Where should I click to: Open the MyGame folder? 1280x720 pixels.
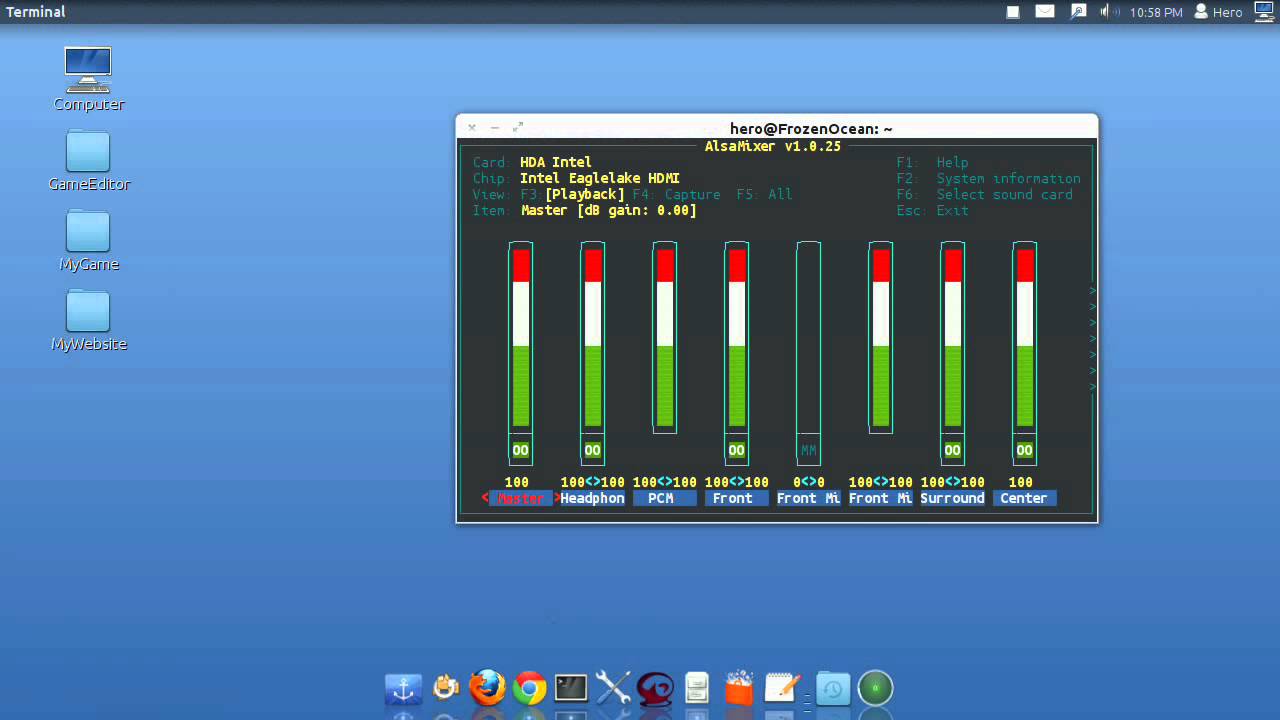[88, 241]
